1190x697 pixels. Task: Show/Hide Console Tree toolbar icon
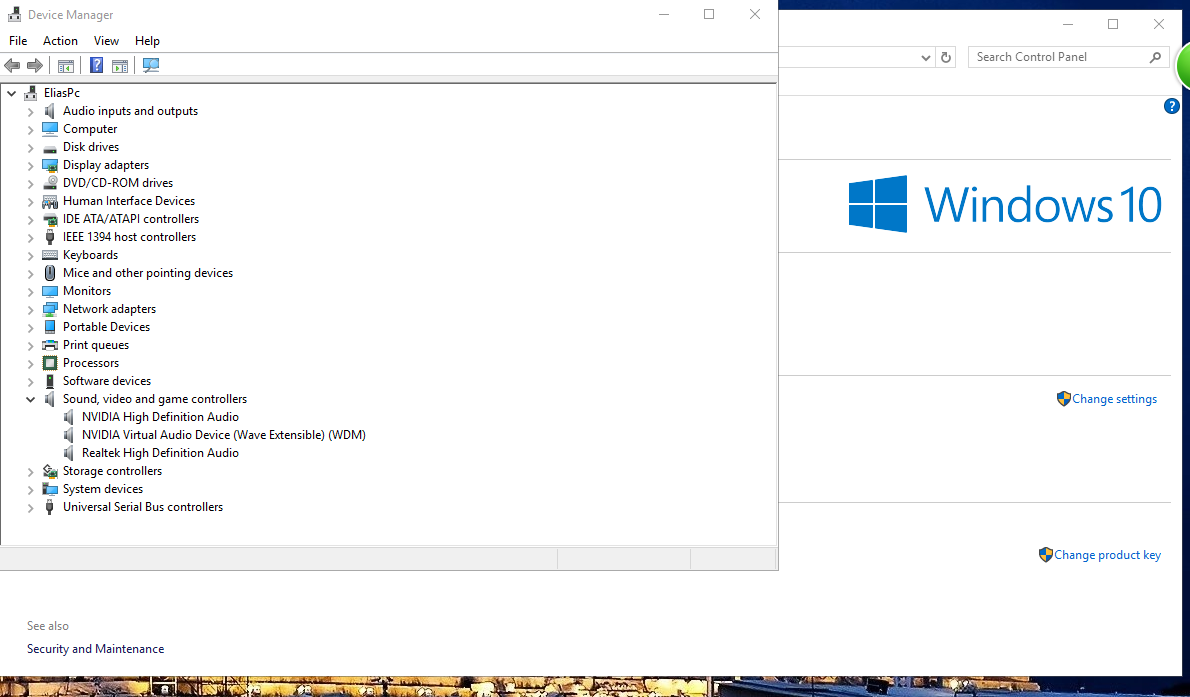66,65
